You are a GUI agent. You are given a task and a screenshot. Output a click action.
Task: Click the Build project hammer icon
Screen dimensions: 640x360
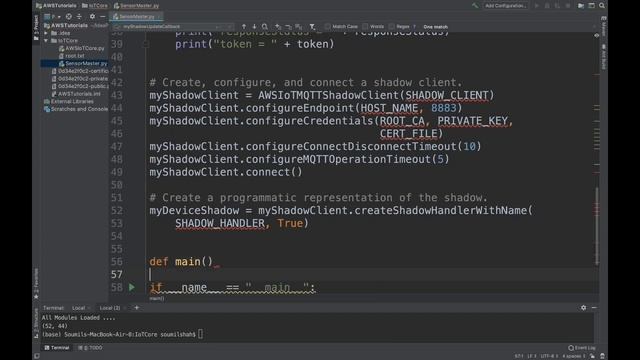[x=475, y=6]
